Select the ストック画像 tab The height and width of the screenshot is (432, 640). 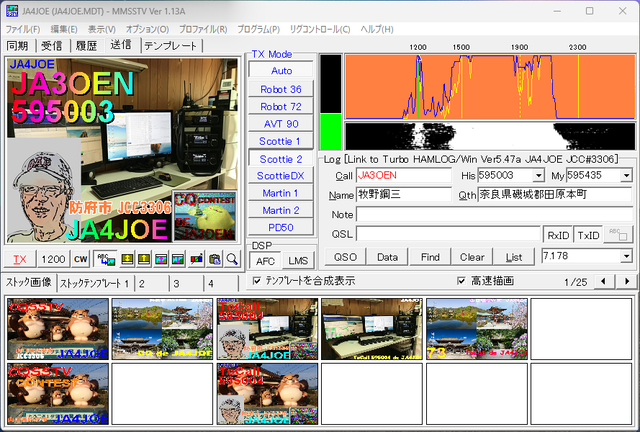click(x=29, y=282)
